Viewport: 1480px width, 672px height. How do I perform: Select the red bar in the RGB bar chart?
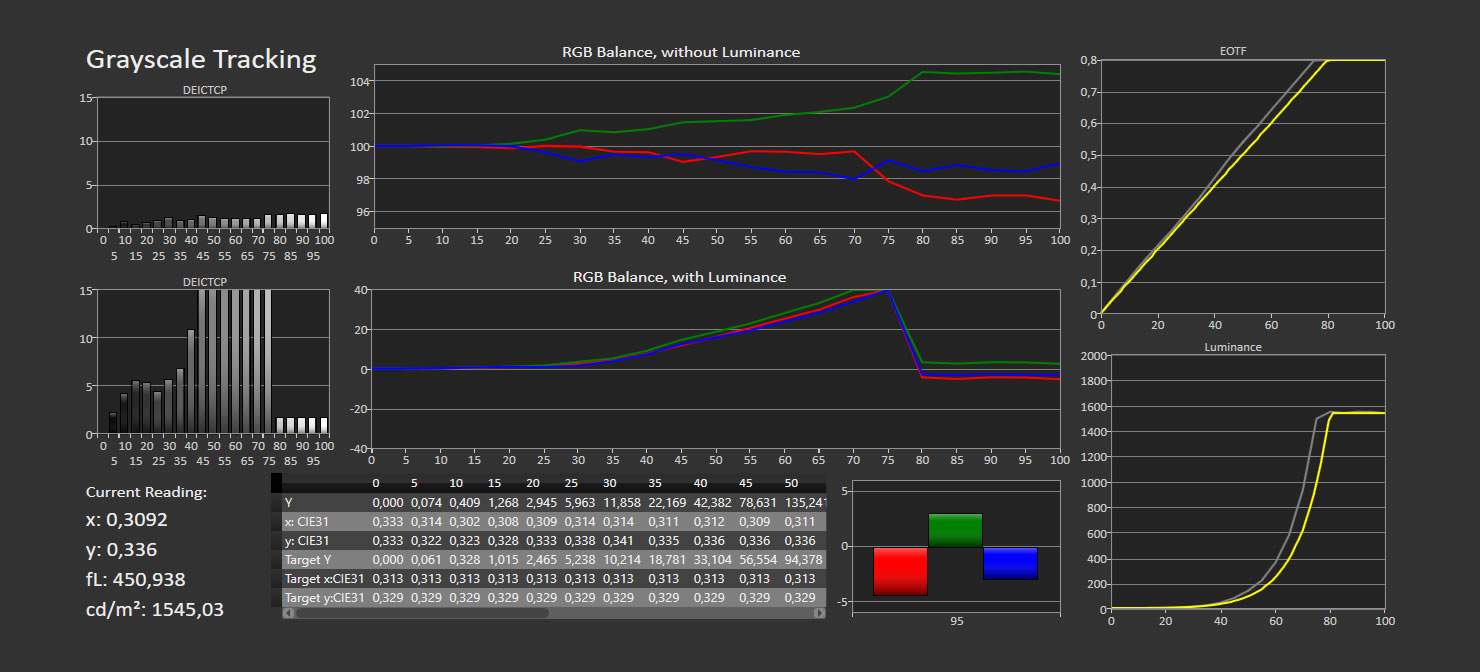pos(900,571)
